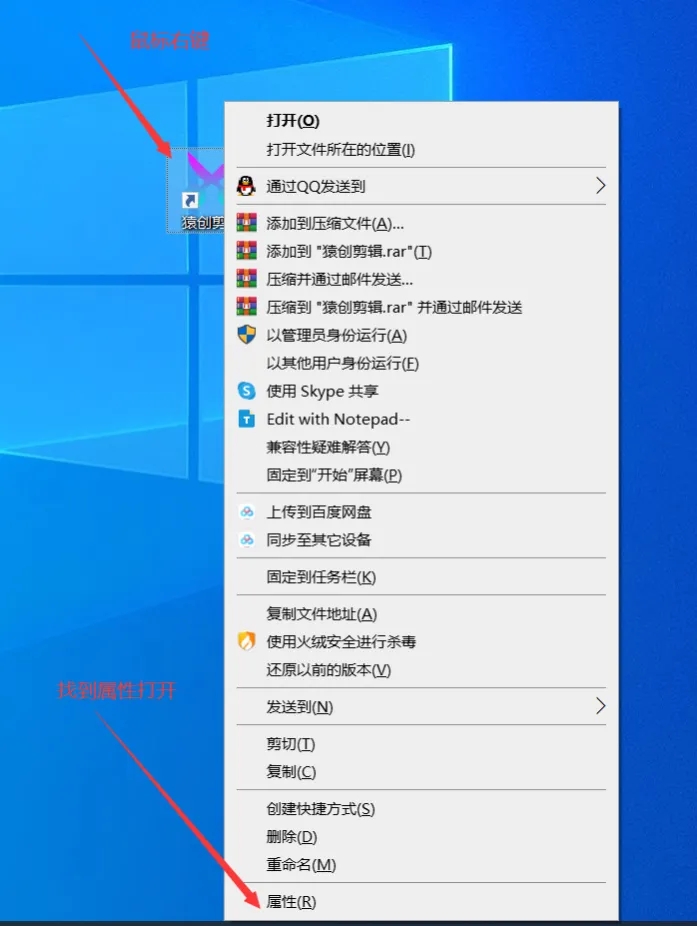
Task: Click Huorong security icon beside 使用火绒安全进行杀毒
Action: click(x=246, y=641)
